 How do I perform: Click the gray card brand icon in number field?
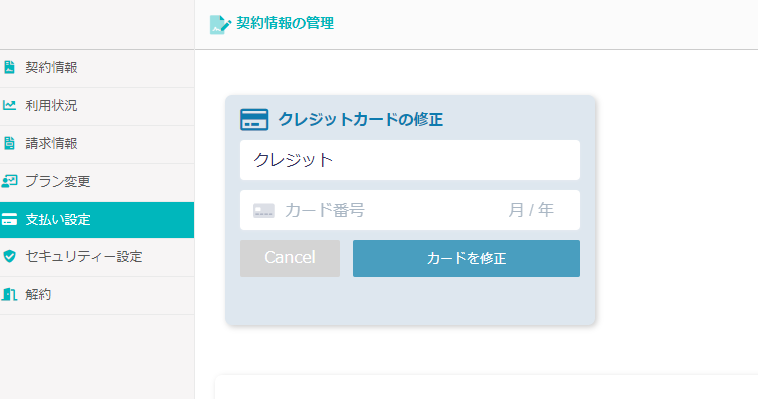coord(264,210)
